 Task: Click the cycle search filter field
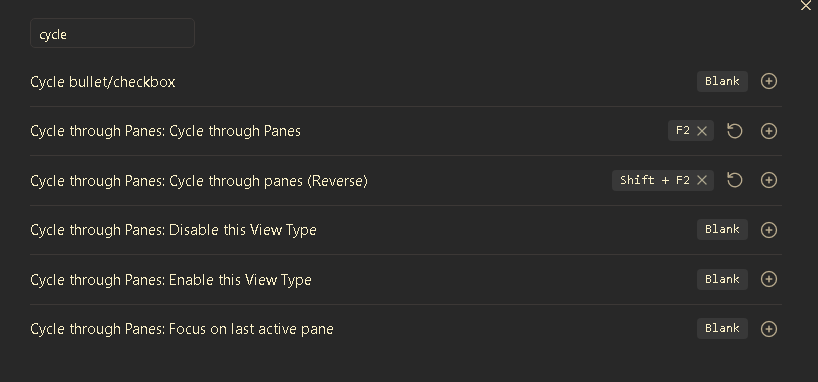(x=112, y=33)
